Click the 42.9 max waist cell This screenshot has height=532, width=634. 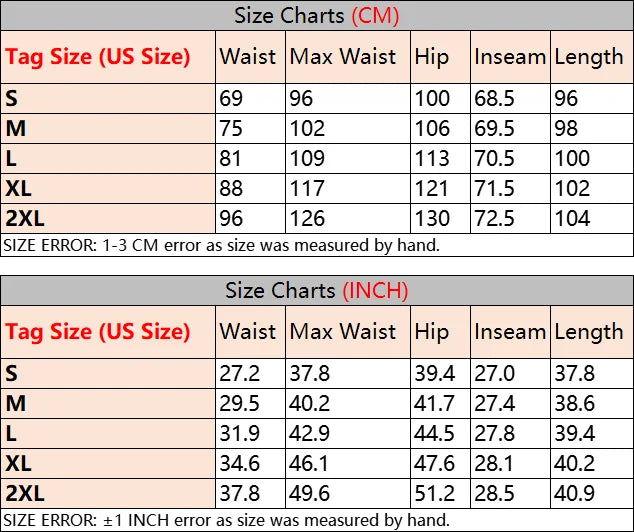(310, 434)
